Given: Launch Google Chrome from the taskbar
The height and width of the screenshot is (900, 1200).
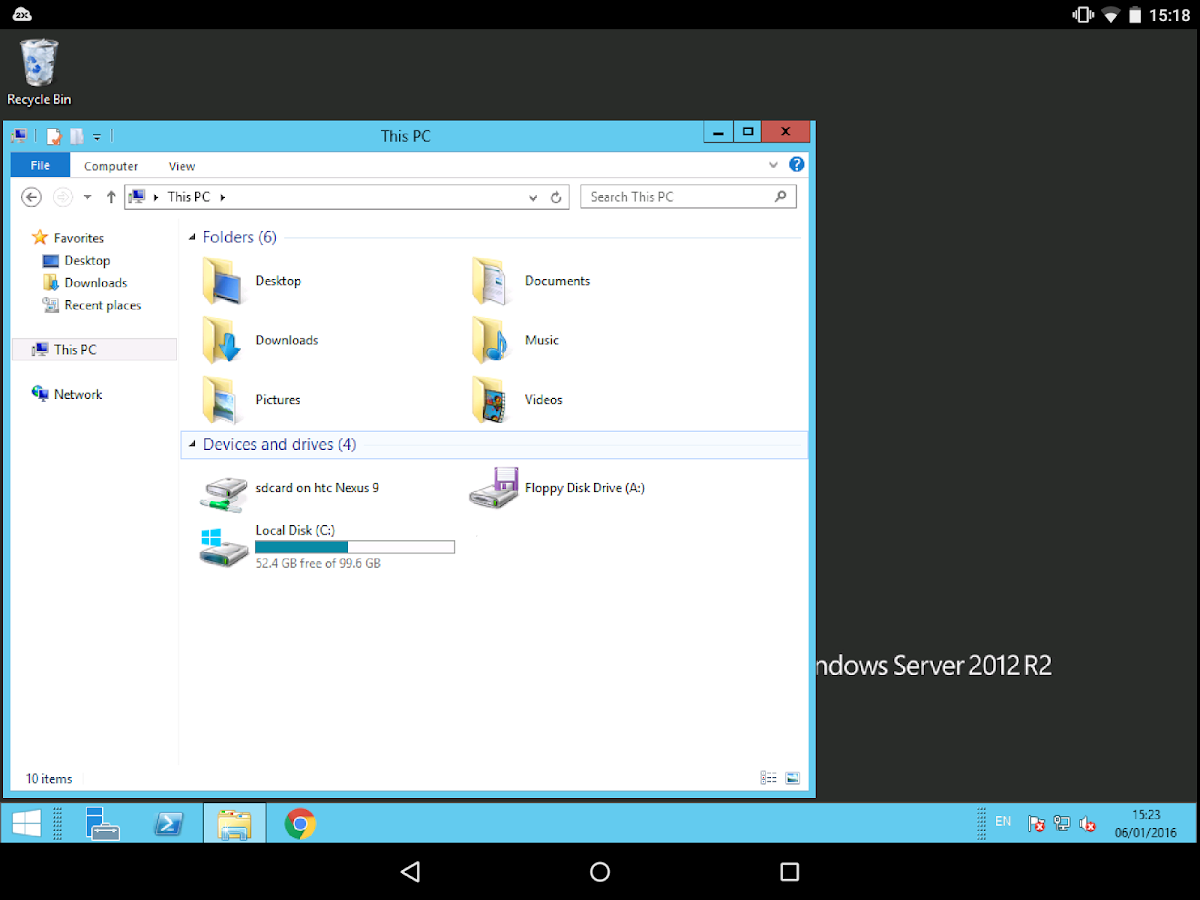Looking at the screenshot, I should click(300, 823).
